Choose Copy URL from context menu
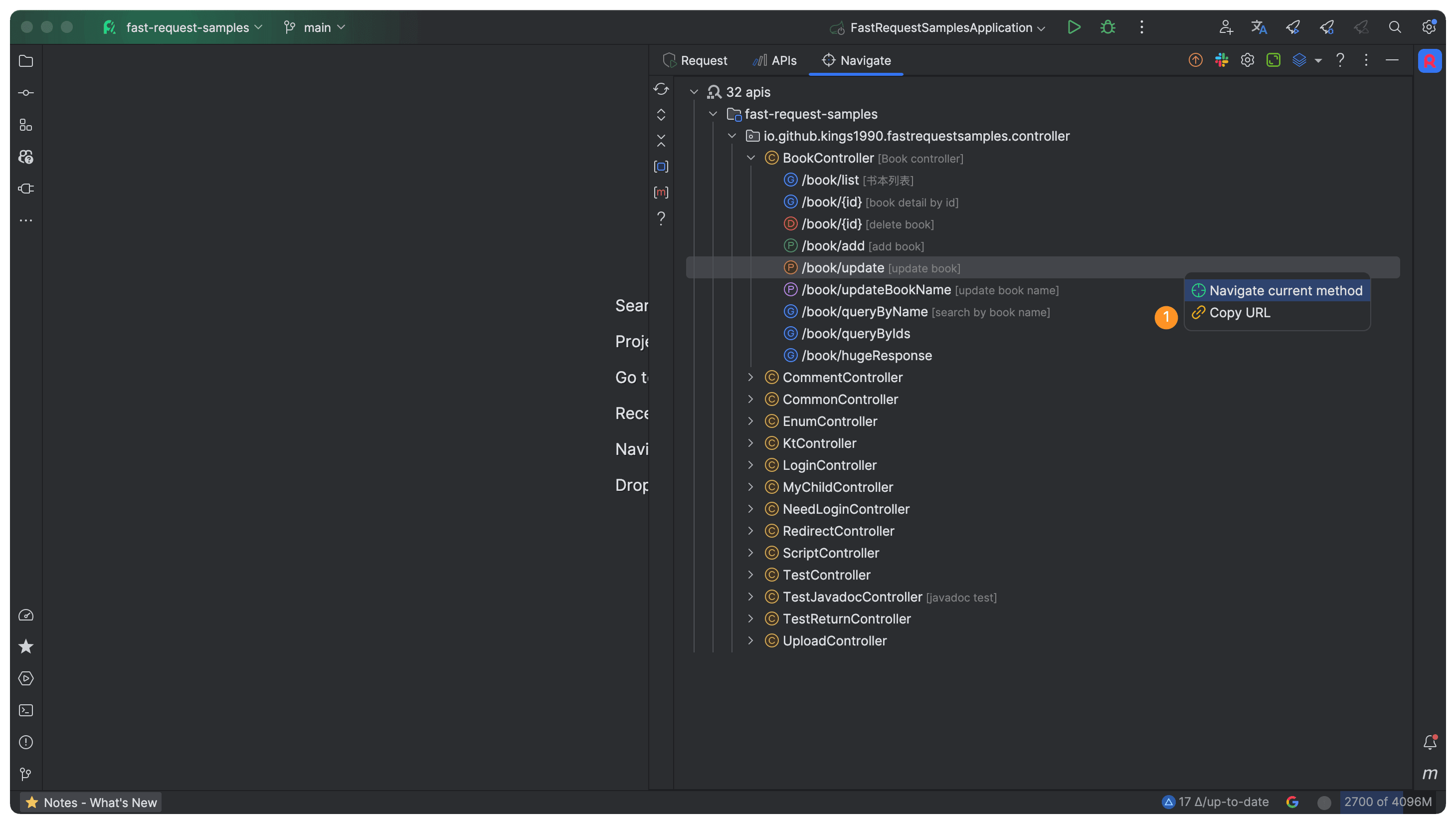 pyautogui.click(x=1239, y=312)
